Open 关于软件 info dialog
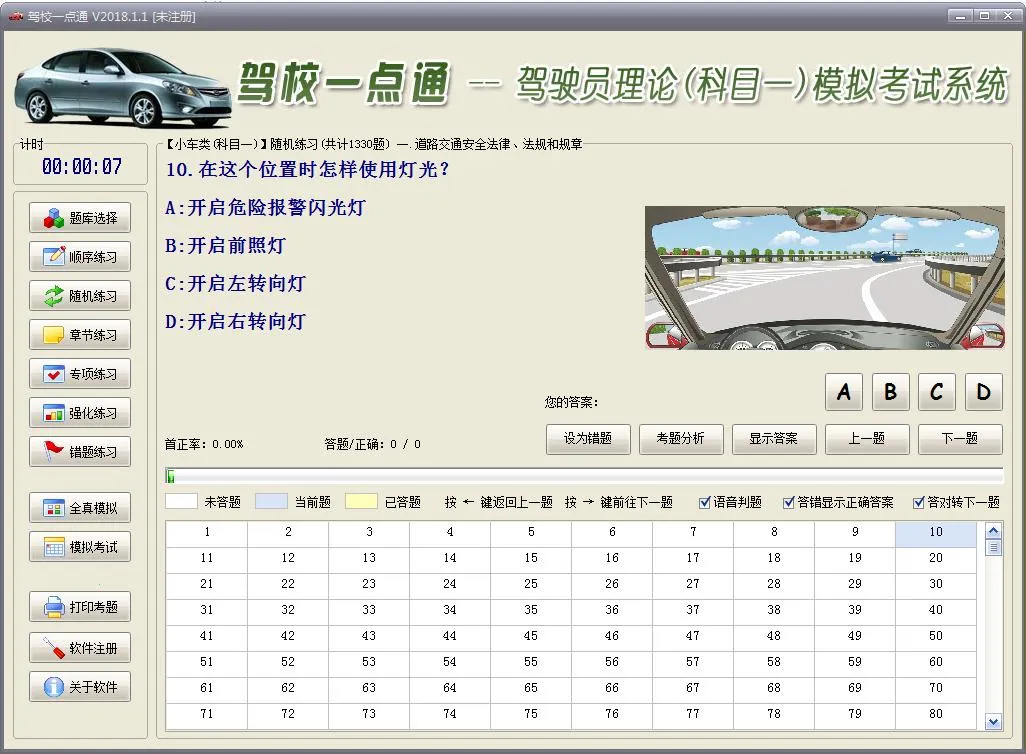1026x754 pixels. click(x=80, y=687)
